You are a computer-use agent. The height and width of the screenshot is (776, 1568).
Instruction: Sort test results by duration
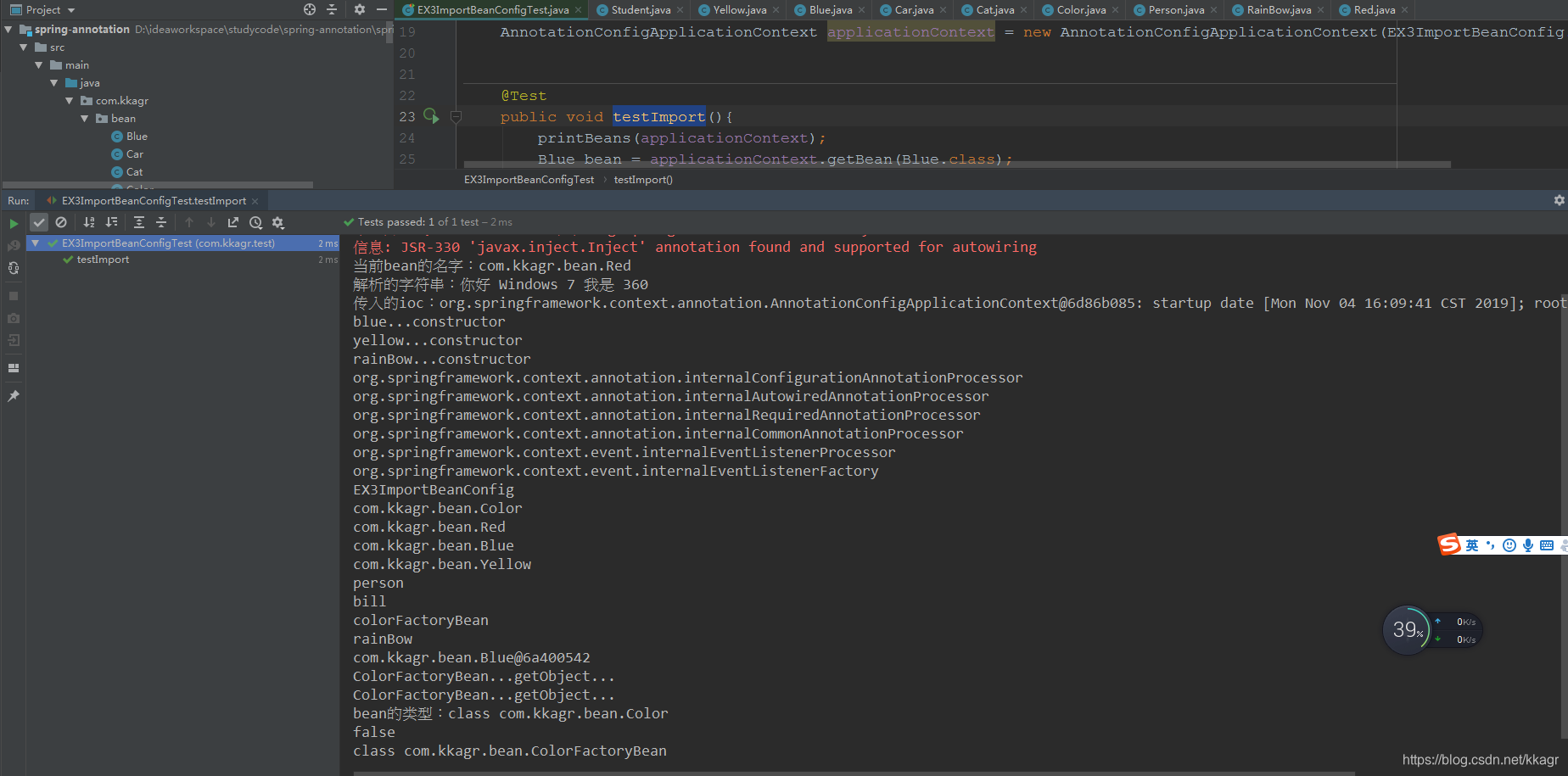click(x=111, y=222)
